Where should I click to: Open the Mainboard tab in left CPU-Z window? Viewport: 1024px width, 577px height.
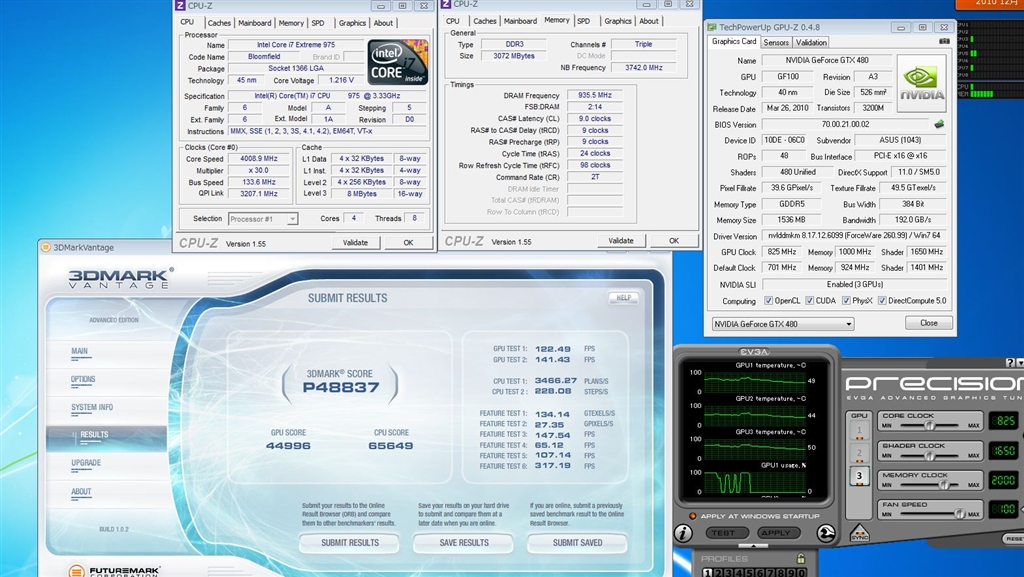[x=254, y=23]
